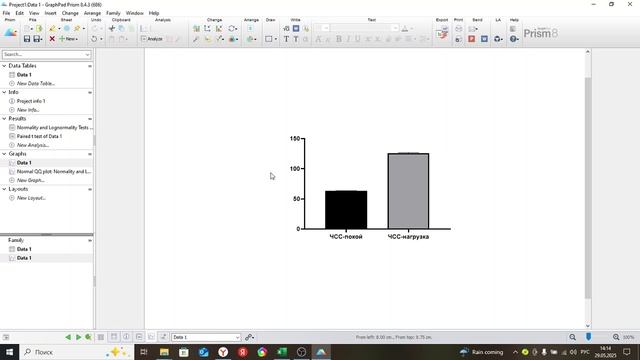This screenshot has width=640, height=360.
Task: Click the LA cloud icon
Action: click(498, 39)
